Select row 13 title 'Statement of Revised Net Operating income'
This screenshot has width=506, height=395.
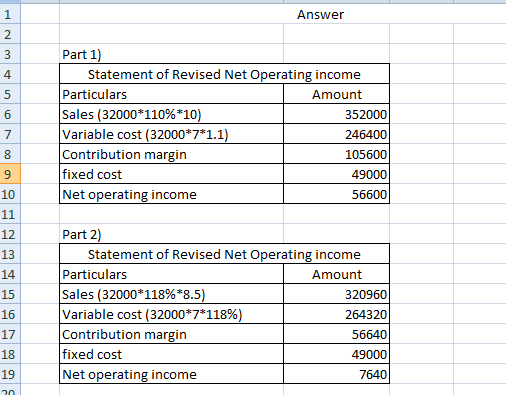(224, 254)
